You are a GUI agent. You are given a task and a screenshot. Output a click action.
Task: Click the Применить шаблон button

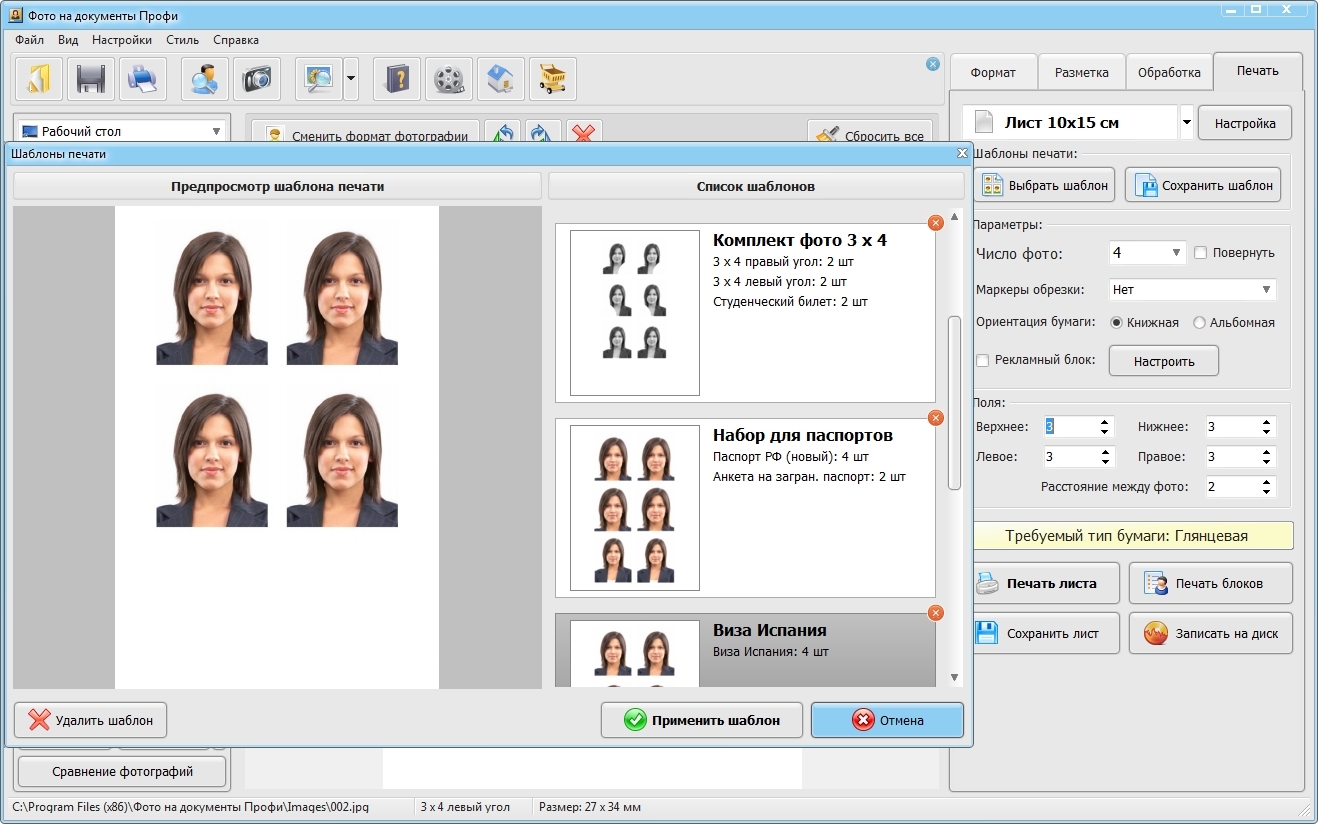pos(702,720)
